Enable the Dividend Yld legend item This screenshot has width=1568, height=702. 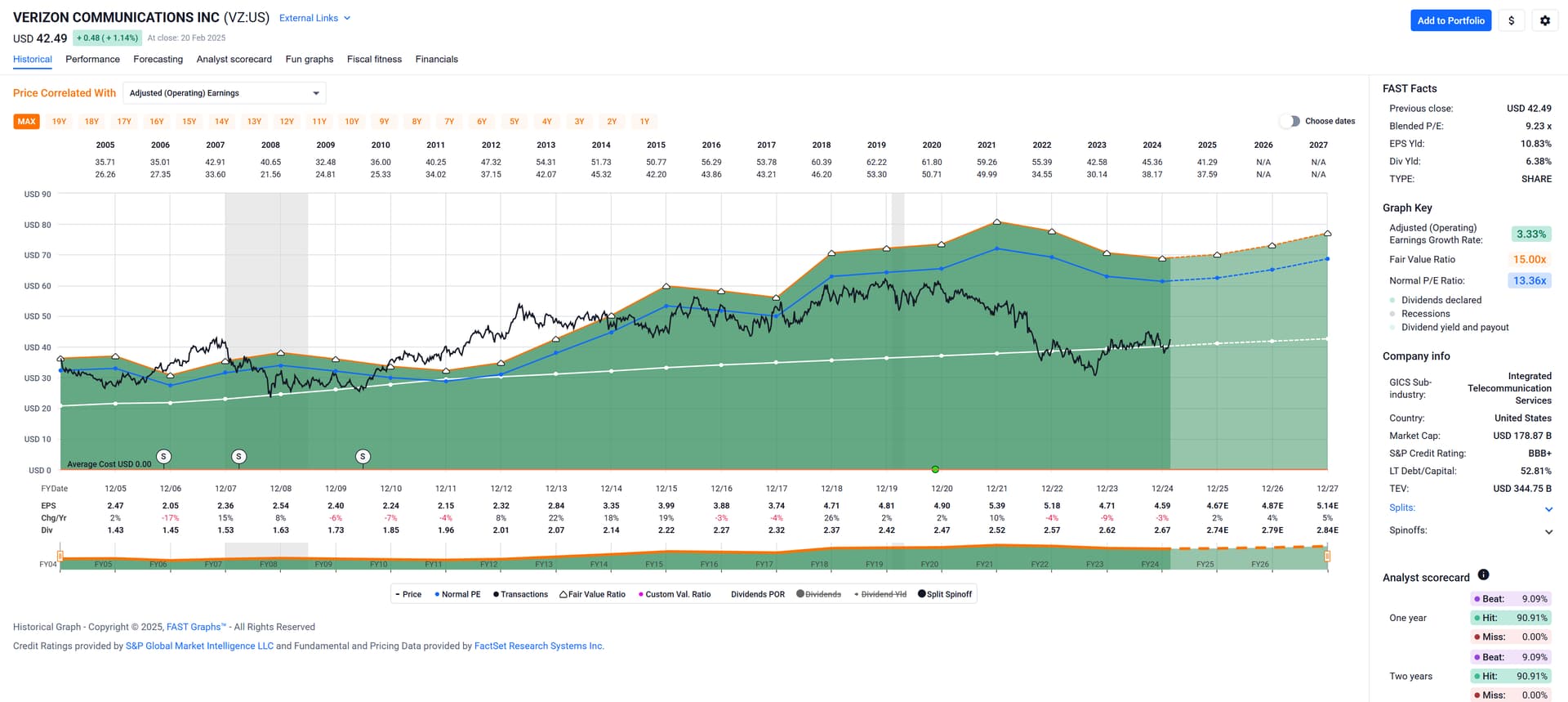pyautogui.click(x=880, y=594)
